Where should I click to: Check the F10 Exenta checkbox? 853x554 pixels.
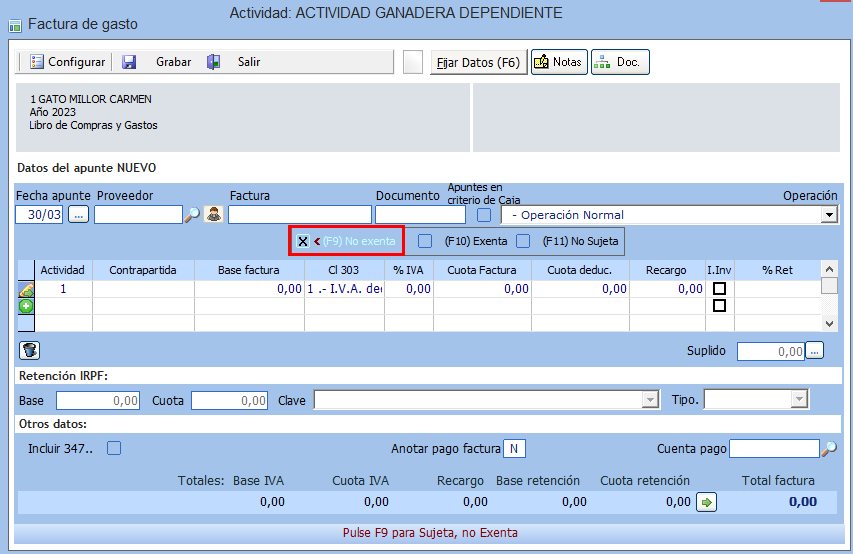click(425, 241)
